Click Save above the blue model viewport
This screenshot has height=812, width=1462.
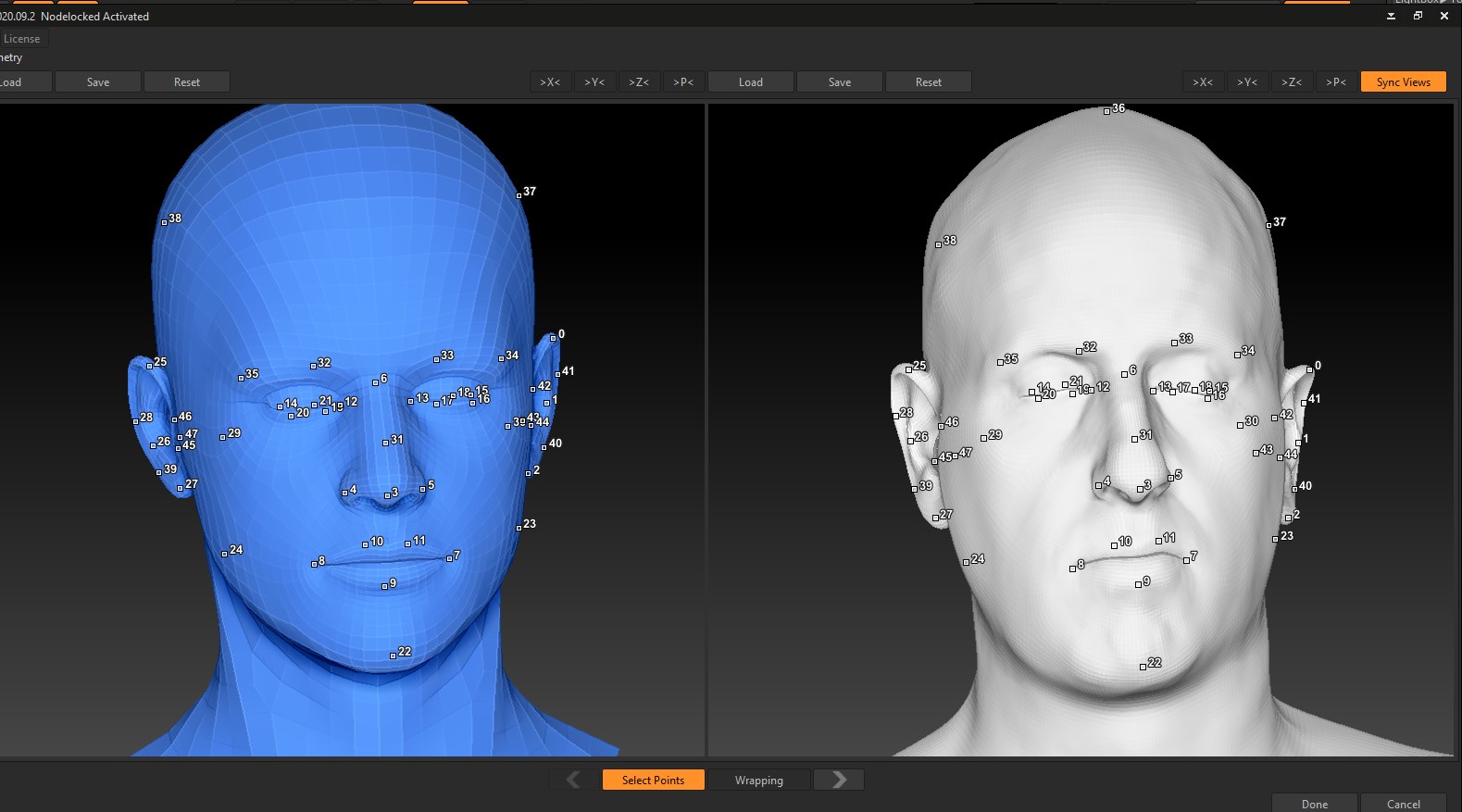click(x=98, y=82)
